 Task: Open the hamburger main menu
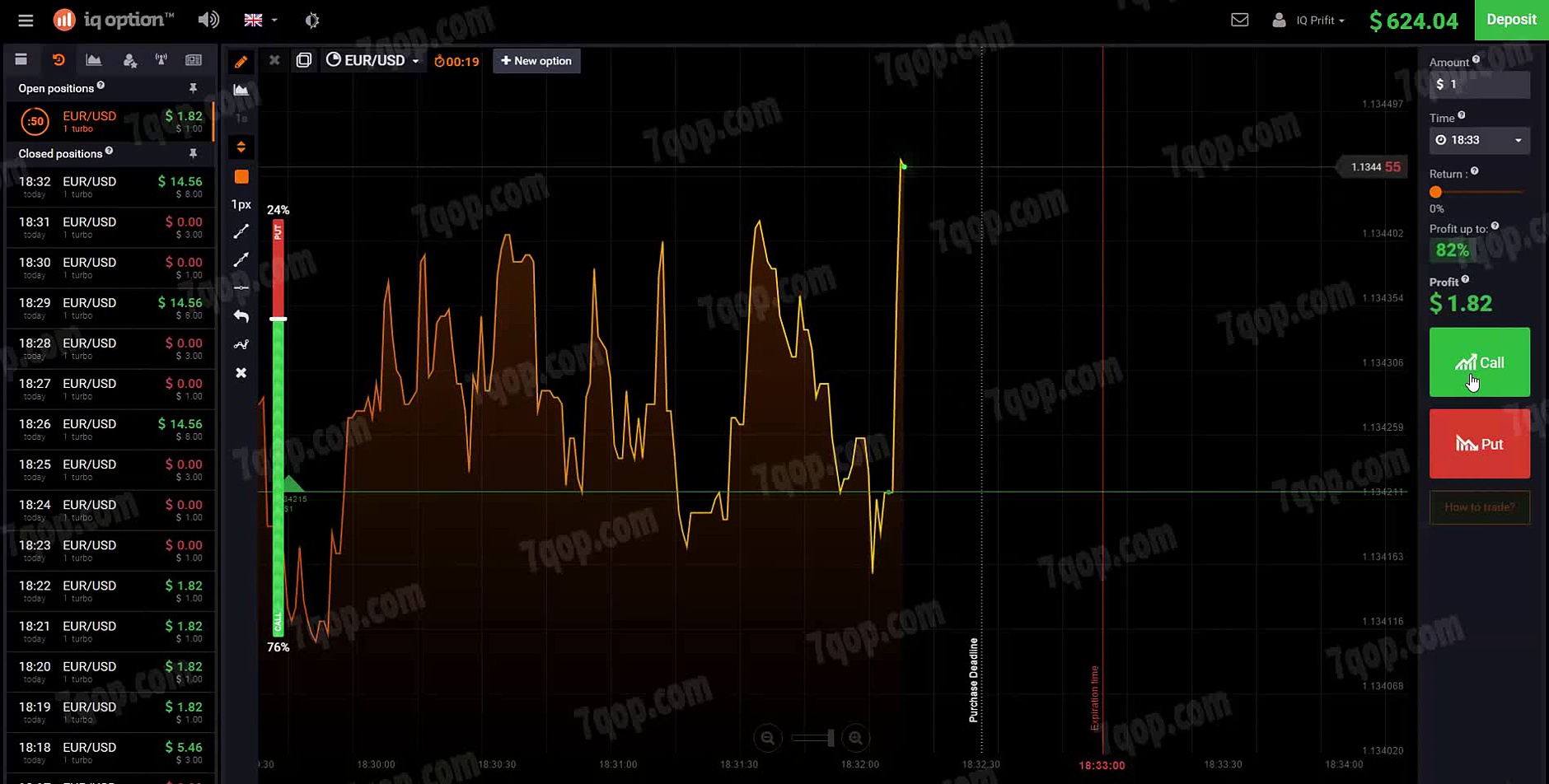click(26, 21)
